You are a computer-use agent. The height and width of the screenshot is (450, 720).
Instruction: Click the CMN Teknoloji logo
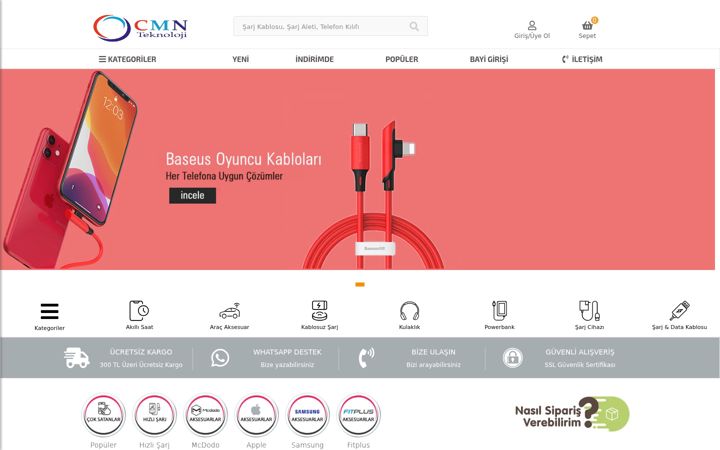(x=141, y=28)
